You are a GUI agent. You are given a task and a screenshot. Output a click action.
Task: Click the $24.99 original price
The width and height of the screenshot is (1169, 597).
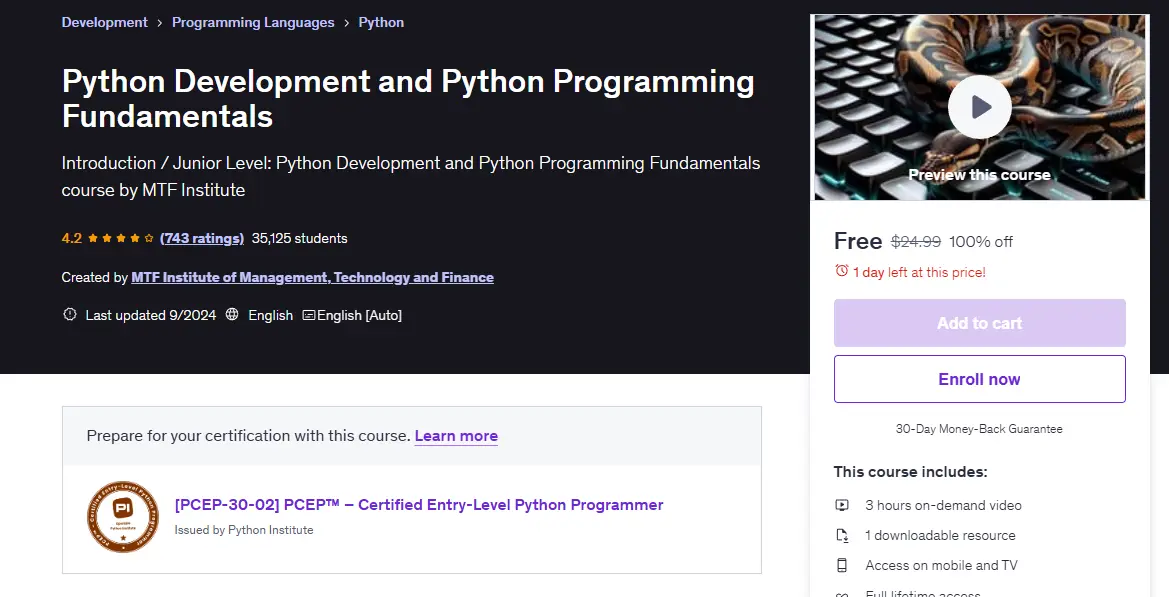point(916,241)
